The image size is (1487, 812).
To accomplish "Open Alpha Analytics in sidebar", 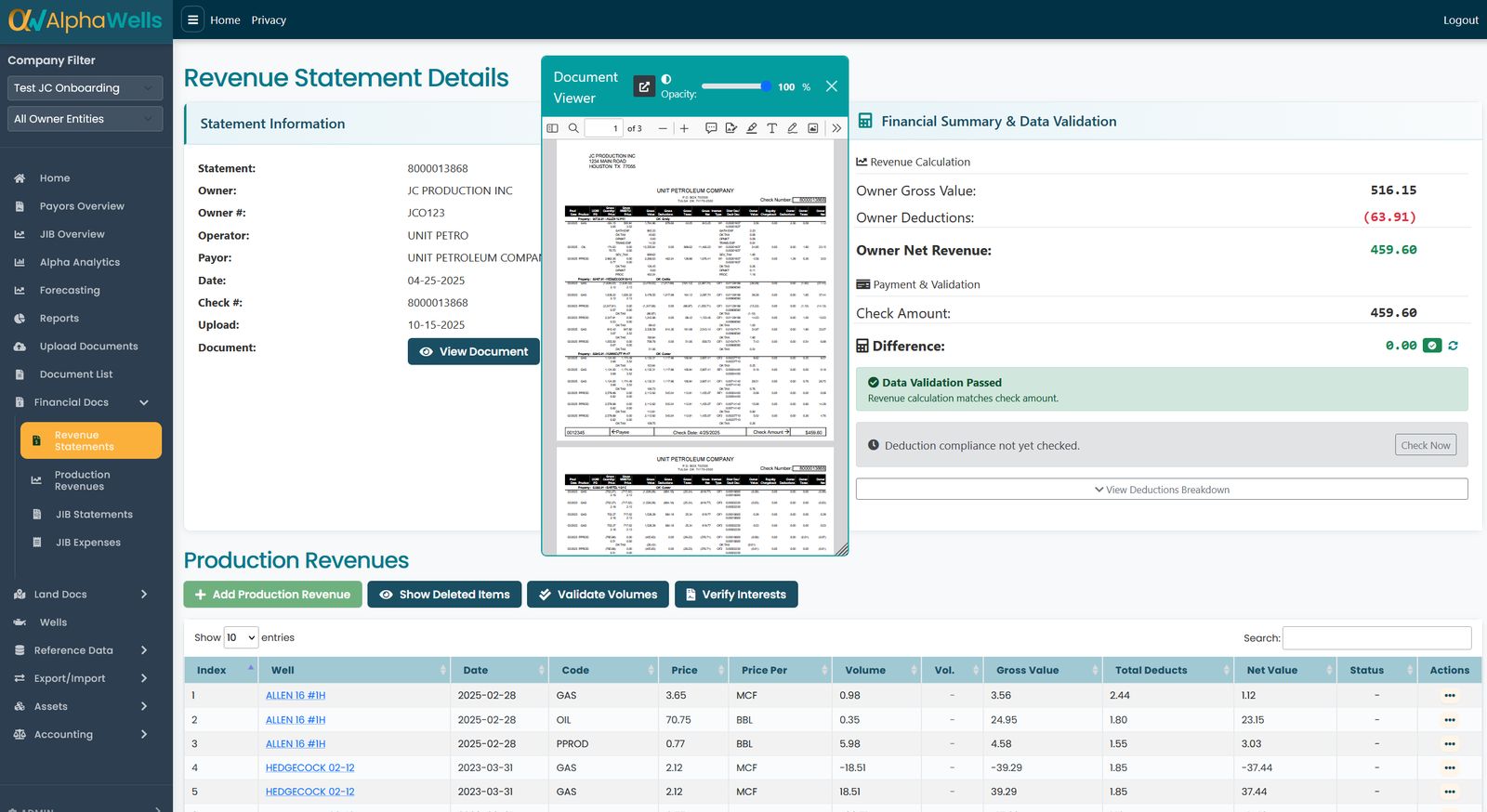I will [x=80, y=262].
